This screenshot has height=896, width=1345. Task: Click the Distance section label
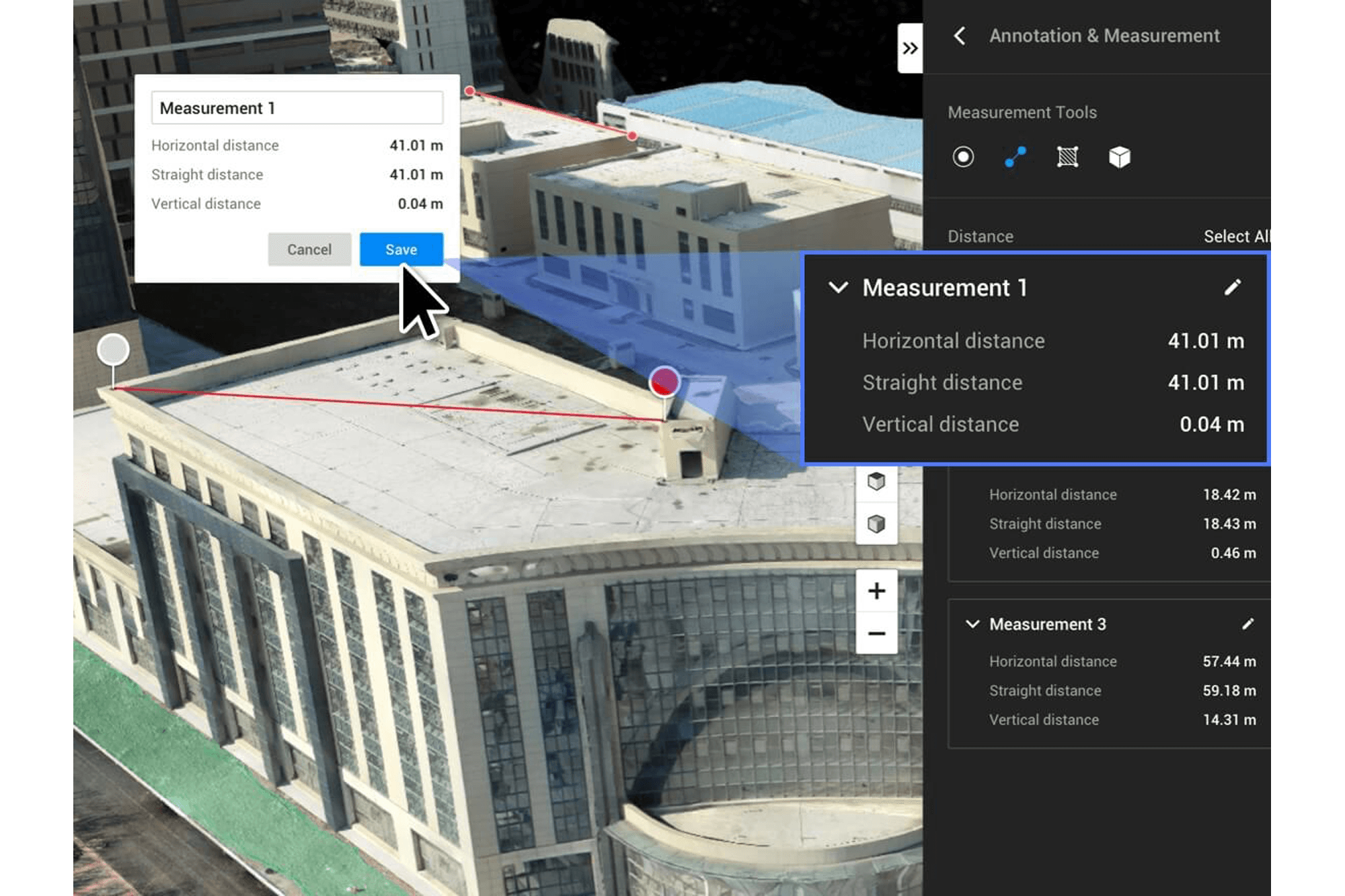click(x=980, y=237)
